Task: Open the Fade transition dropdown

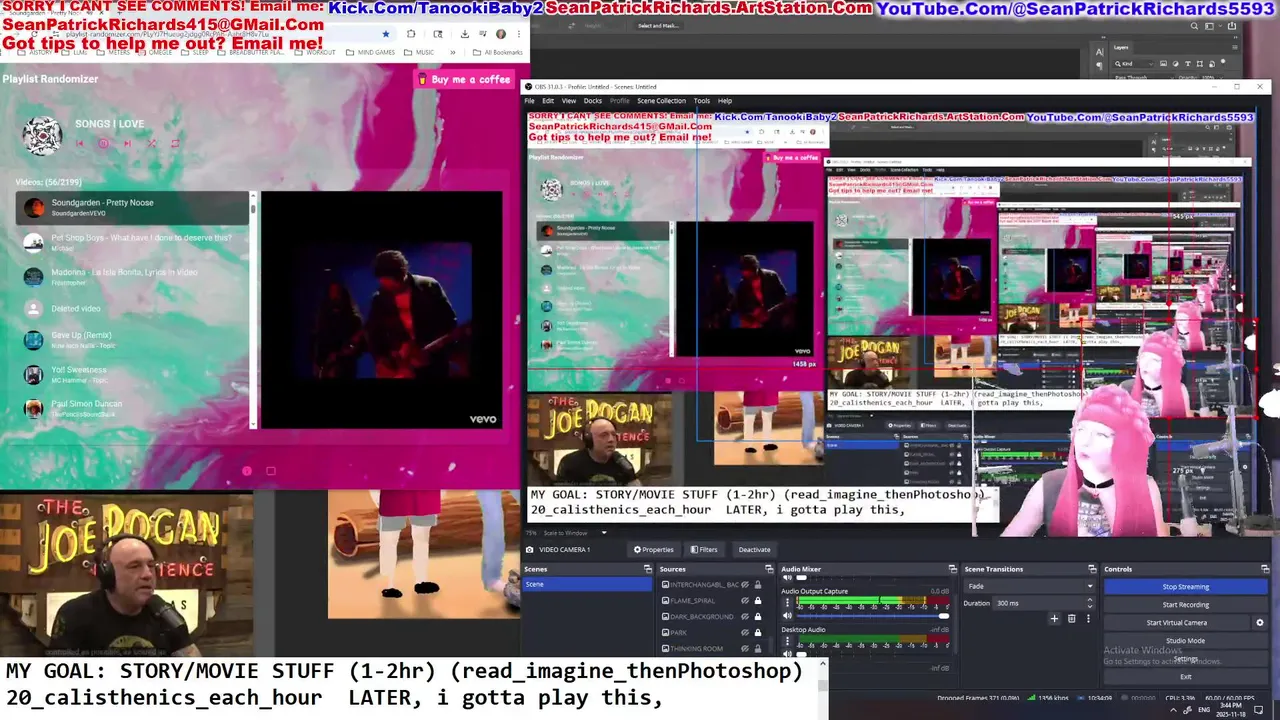Action: pyautogui.click(x=1030, y=587)
